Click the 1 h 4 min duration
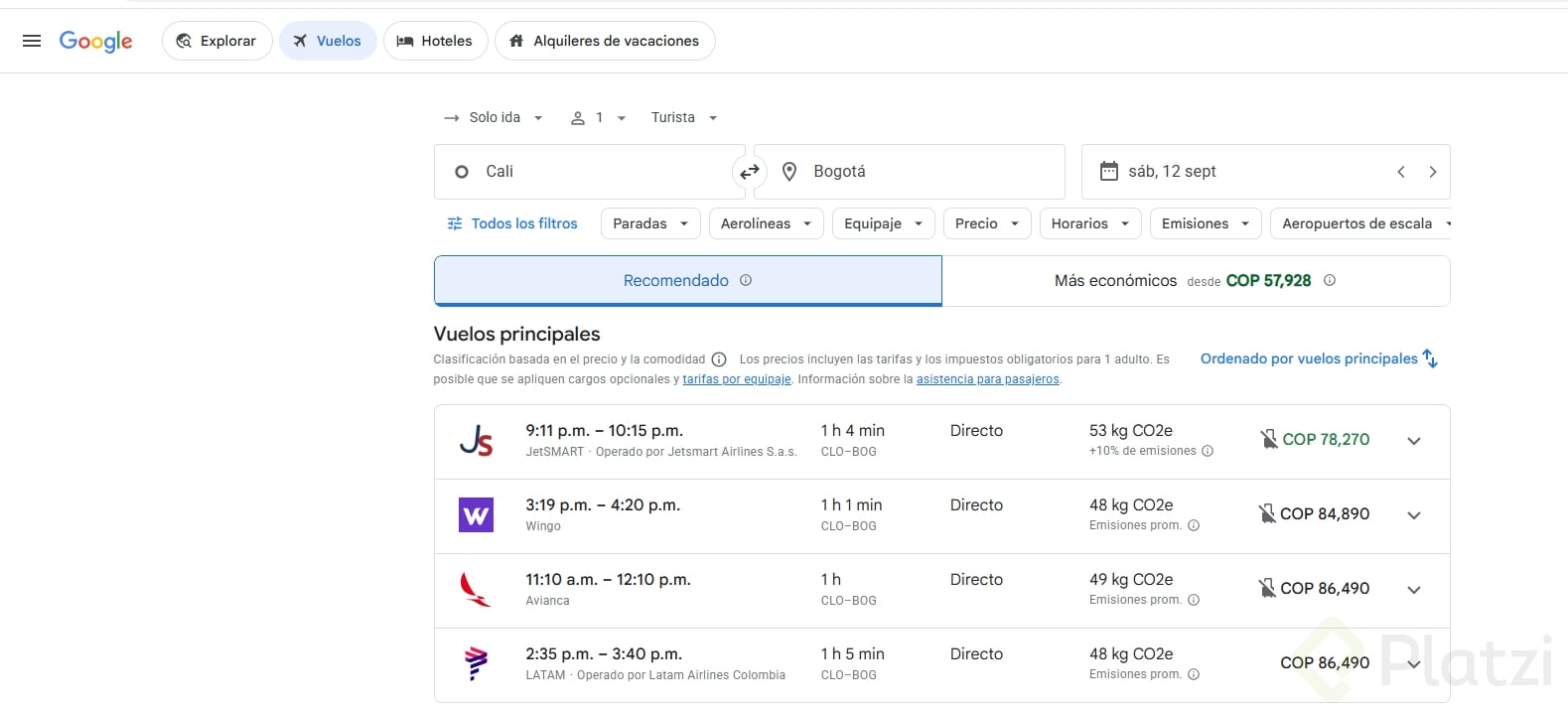 853,430
